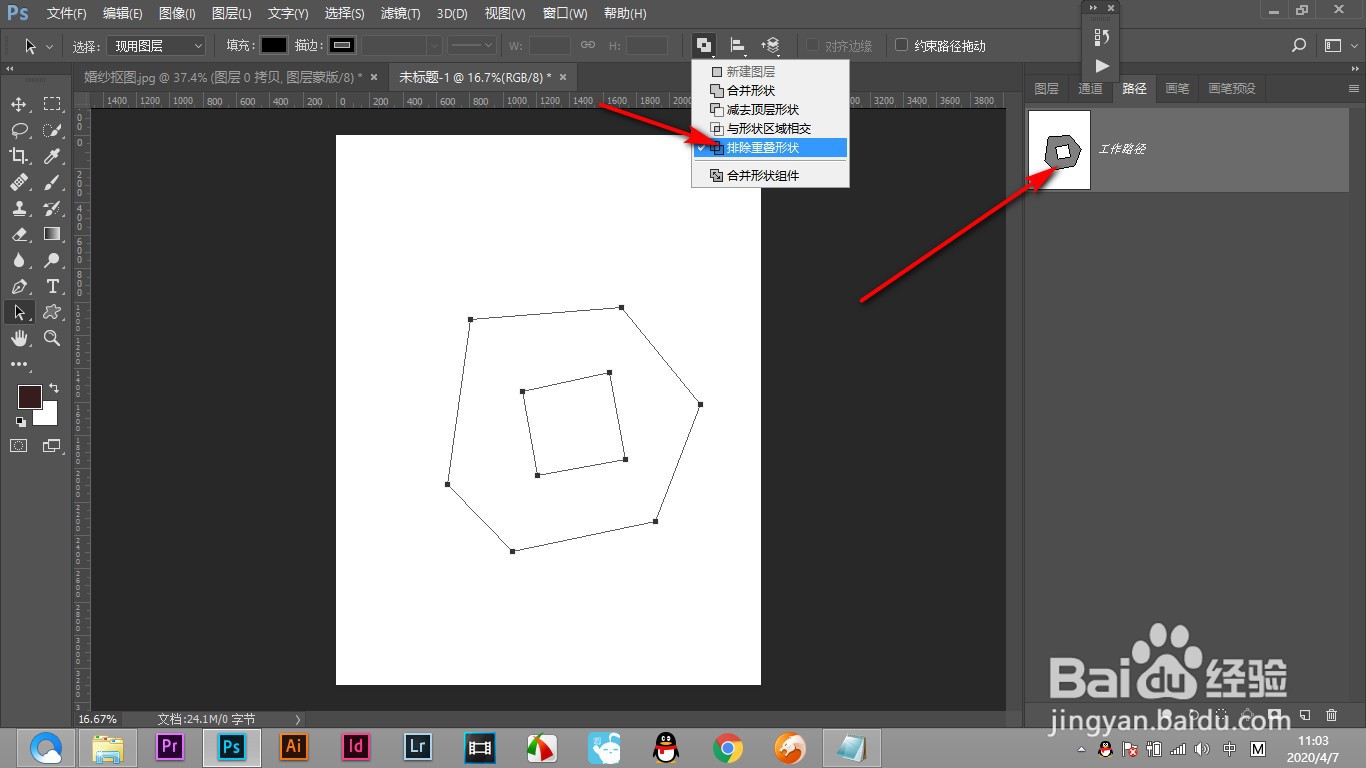Select the Blur tool
Image resolution: width=1366 pixels, height=768 pixels.
19,260
